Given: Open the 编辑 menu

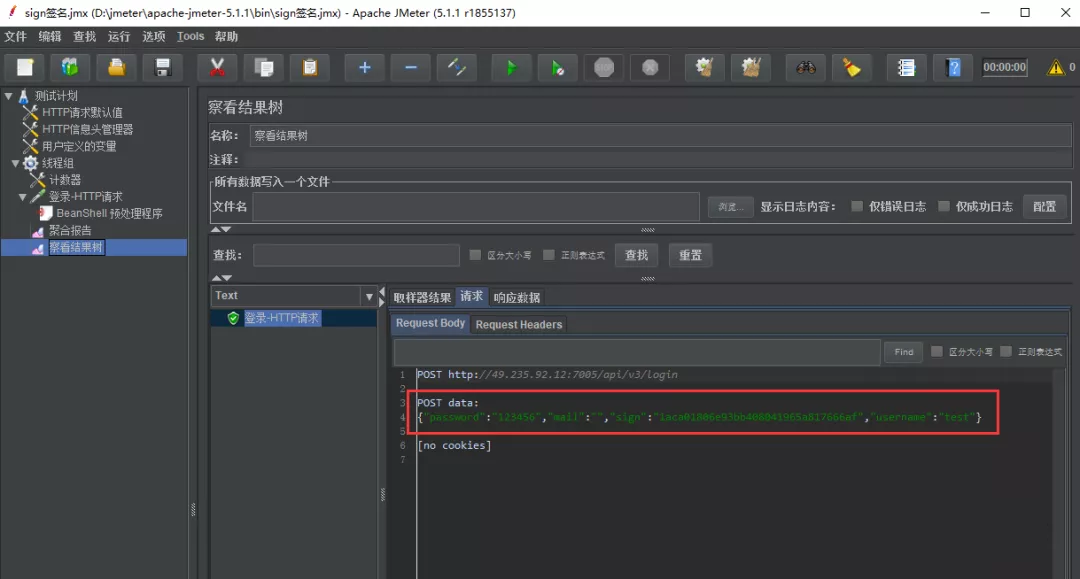Looking at the screenshot, I should coord(50,36).
